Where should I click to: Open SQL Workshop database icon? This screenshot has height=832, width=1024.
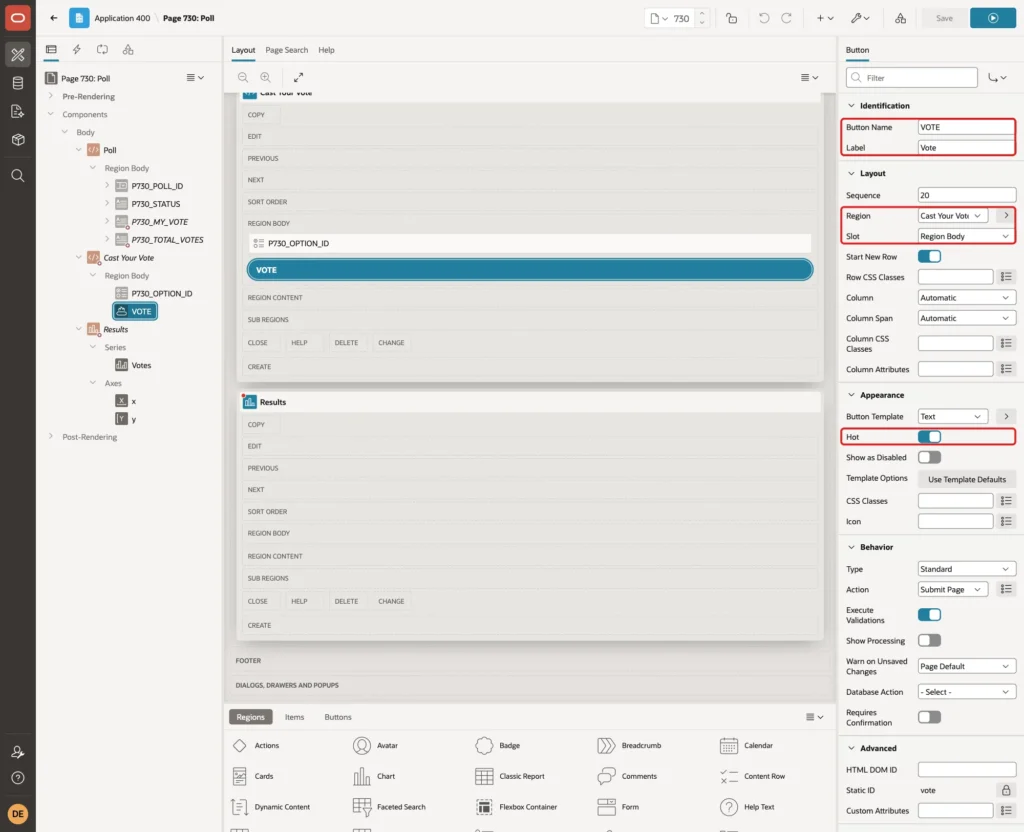tap(18, 83)
